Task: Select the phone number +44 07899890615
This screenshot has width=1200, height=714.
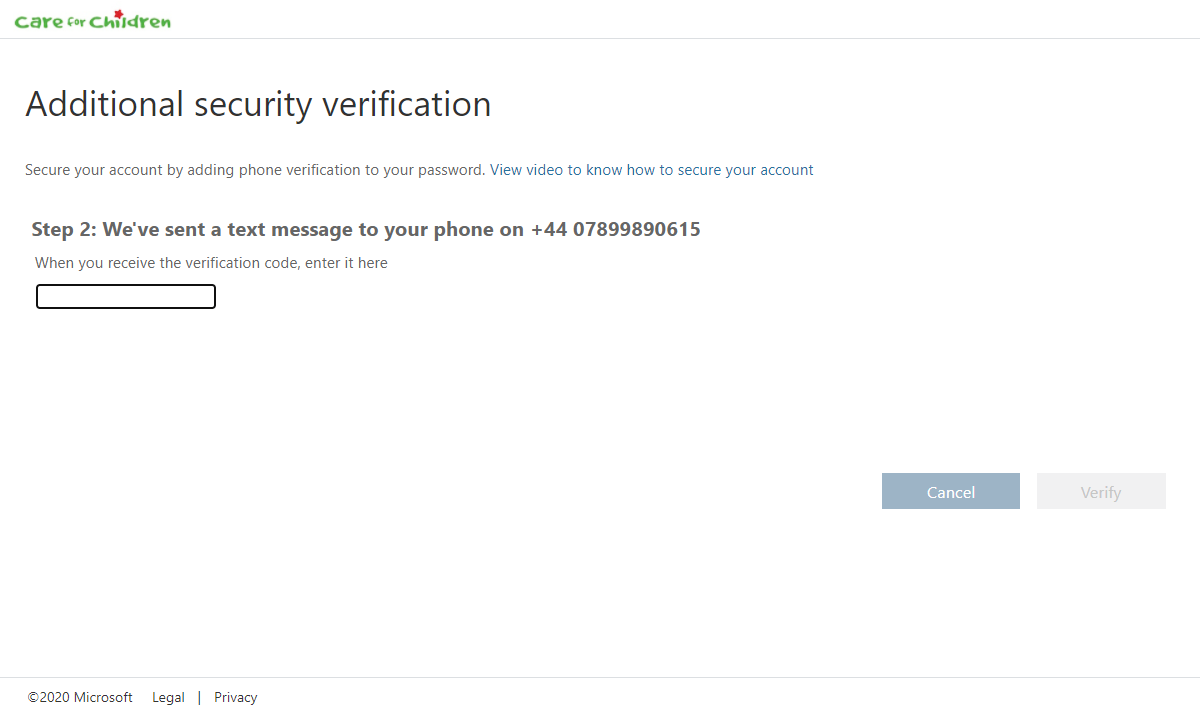Action: 616,229
